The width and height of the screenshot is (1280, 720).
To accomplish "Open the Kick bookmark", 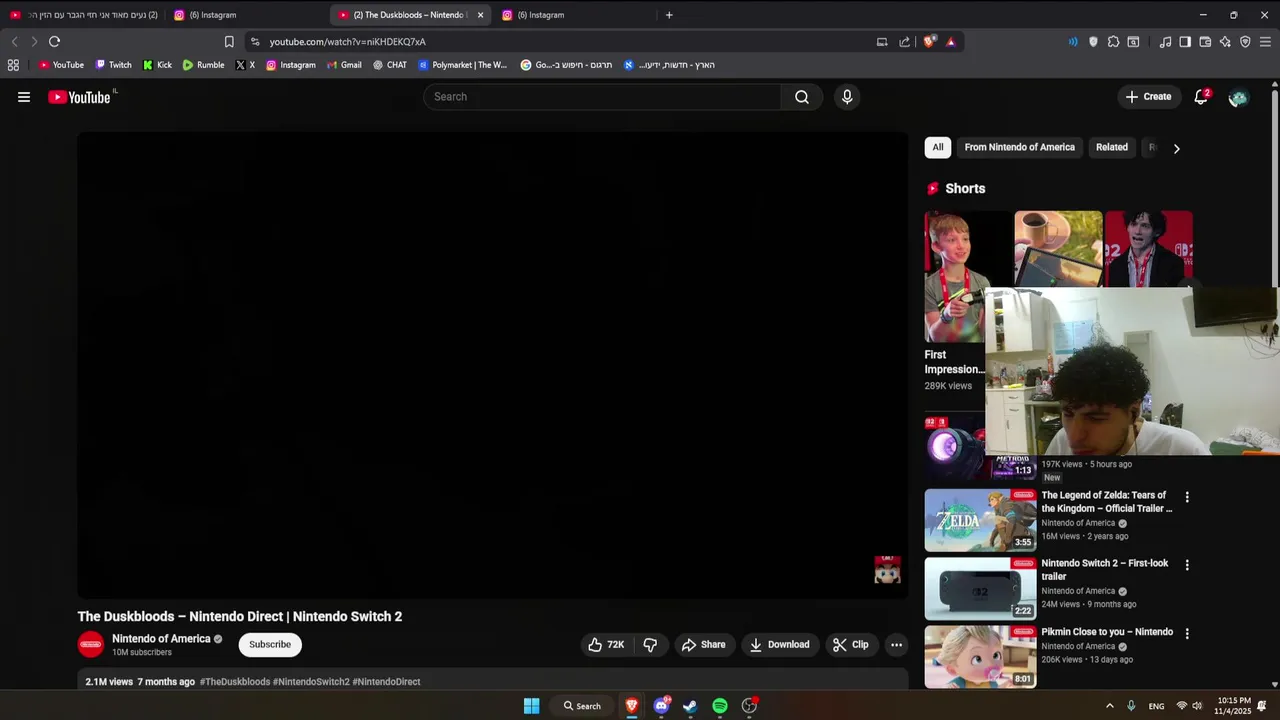I will click(x=157, y=65).
